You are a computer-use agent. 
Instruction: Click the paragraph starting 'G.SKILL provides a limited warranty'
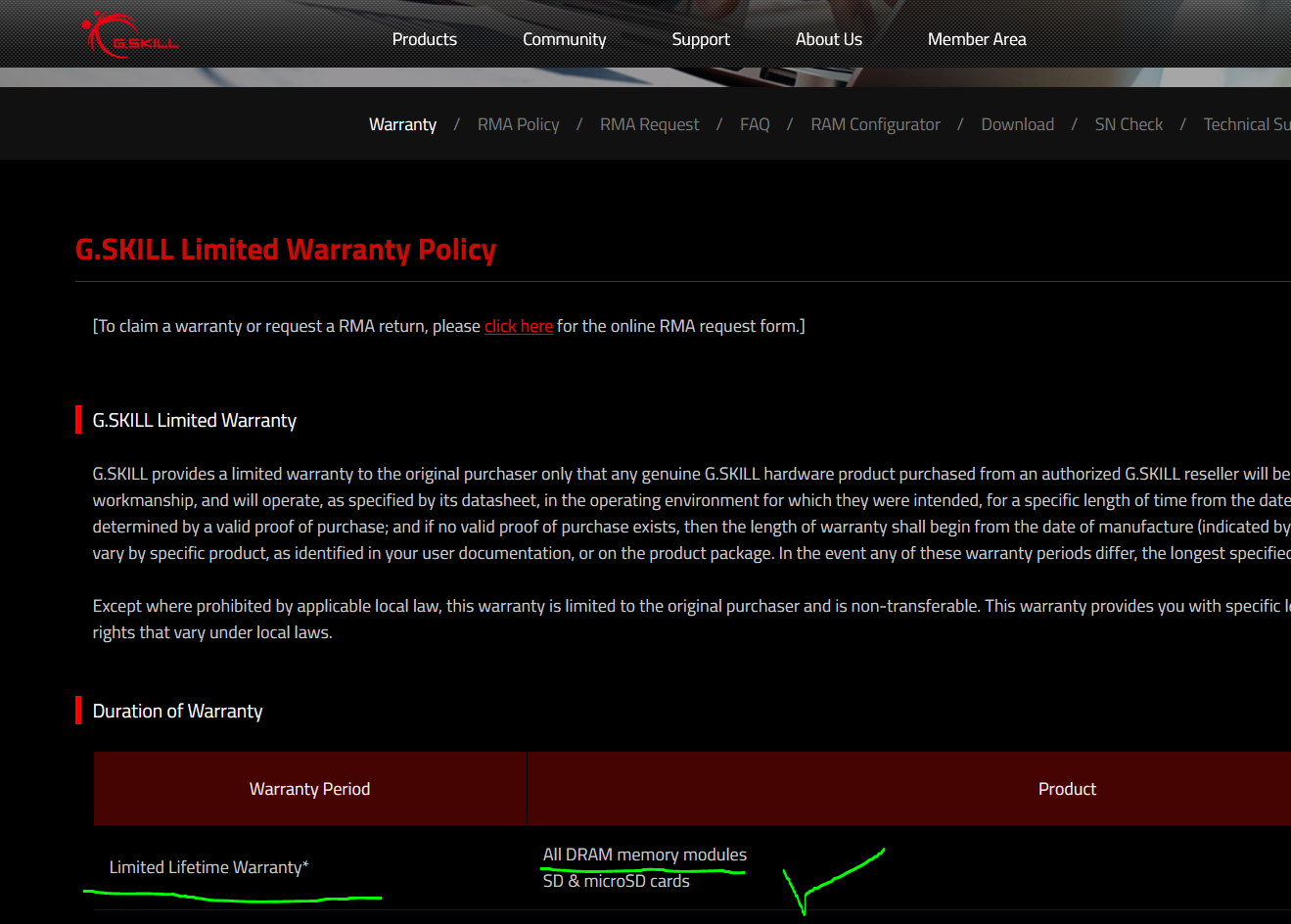(x=692, y=513)
